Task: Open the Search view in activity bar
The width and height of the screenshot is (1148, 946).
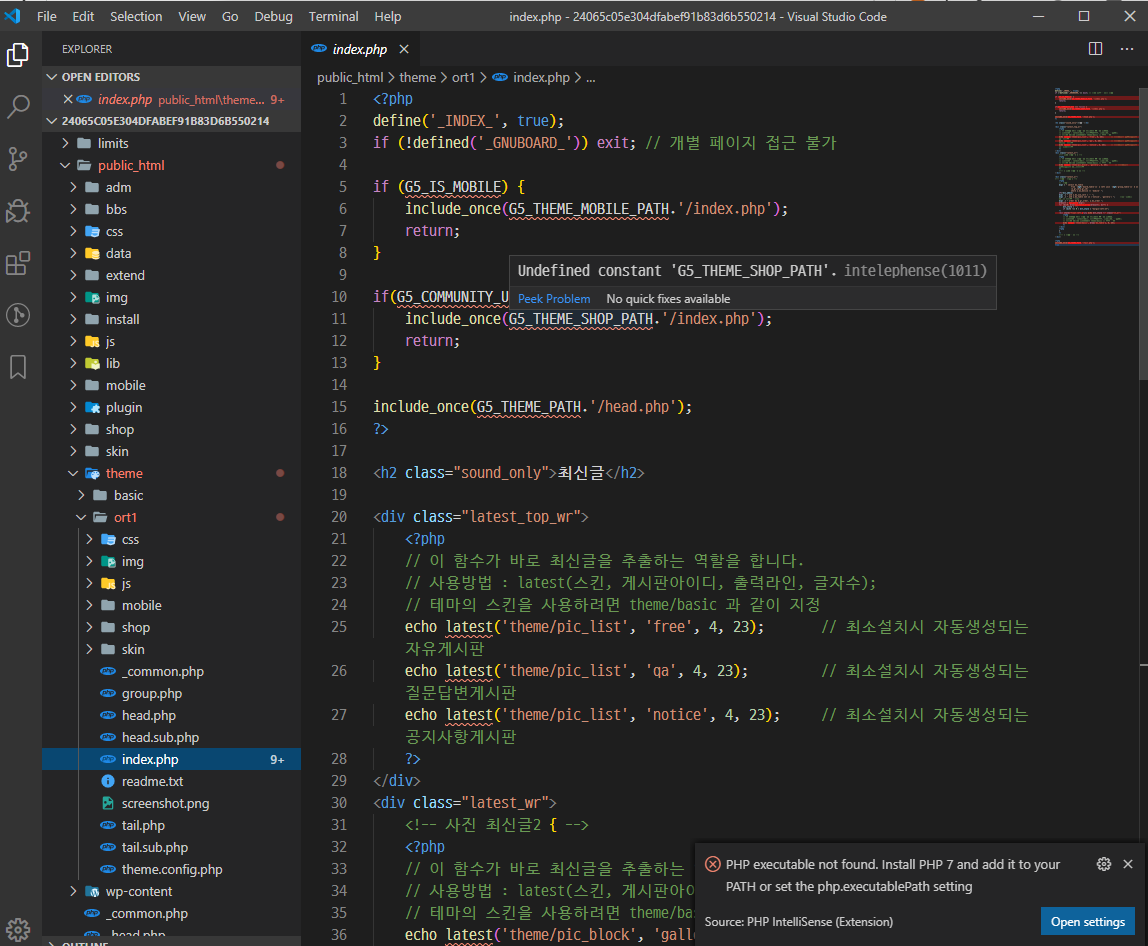Action: [18, 107]
